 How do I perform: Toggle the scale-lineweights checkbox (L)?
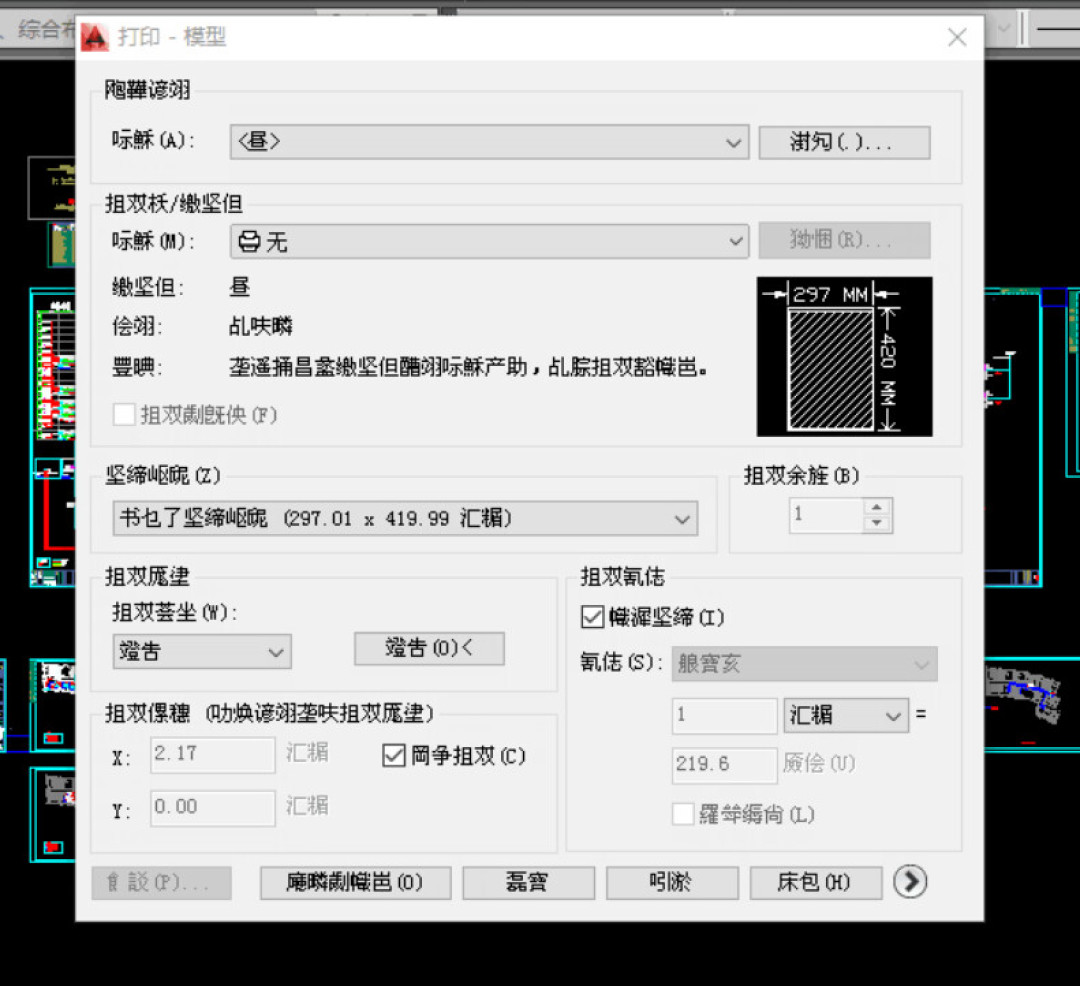point(683,814)
